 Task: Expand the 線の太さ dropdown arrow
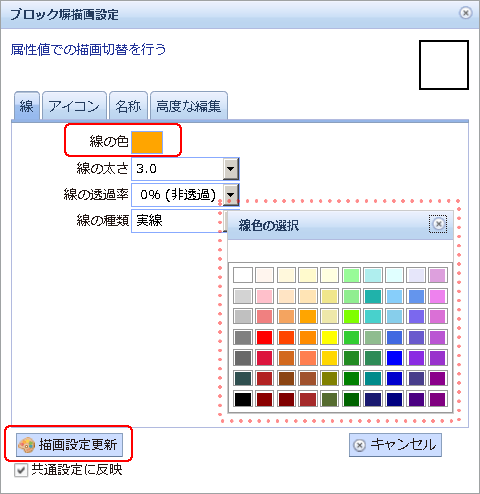point(230,169)
